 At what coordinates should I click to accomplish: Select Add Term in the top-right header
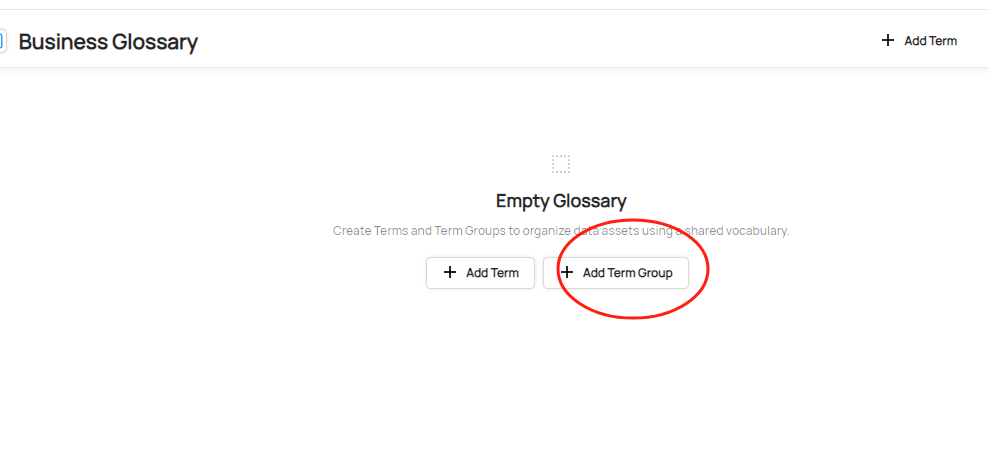click(x=919, y=41)
